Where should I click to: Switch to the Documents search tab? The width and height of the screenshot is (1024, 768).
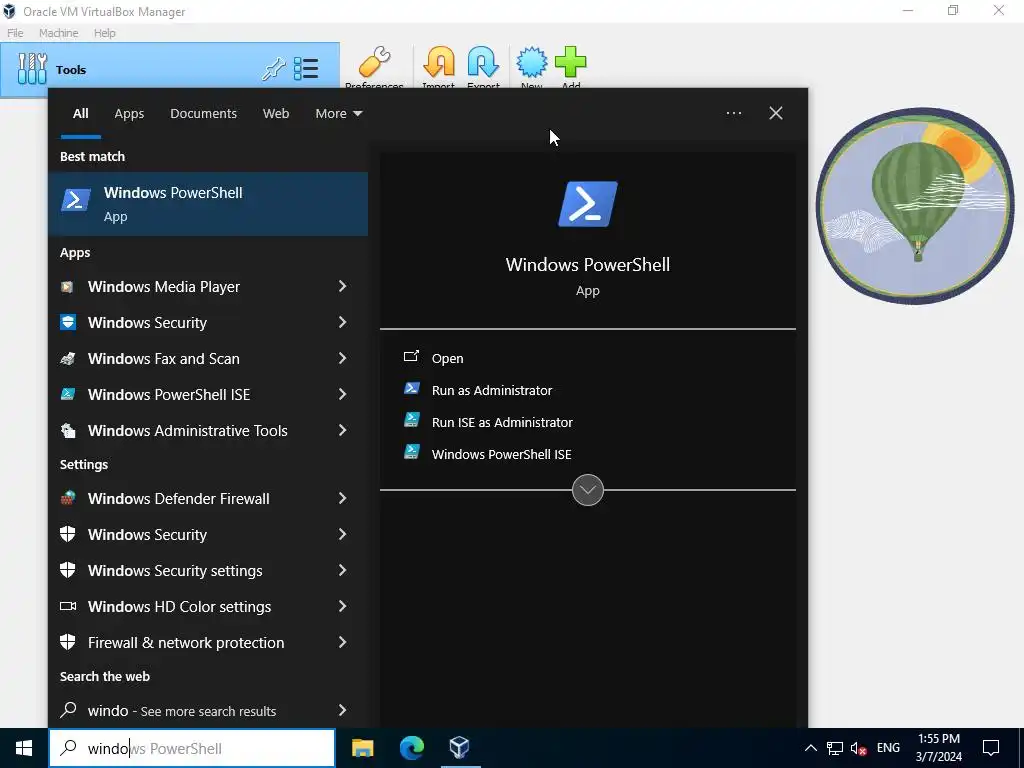tap(203, 114)
